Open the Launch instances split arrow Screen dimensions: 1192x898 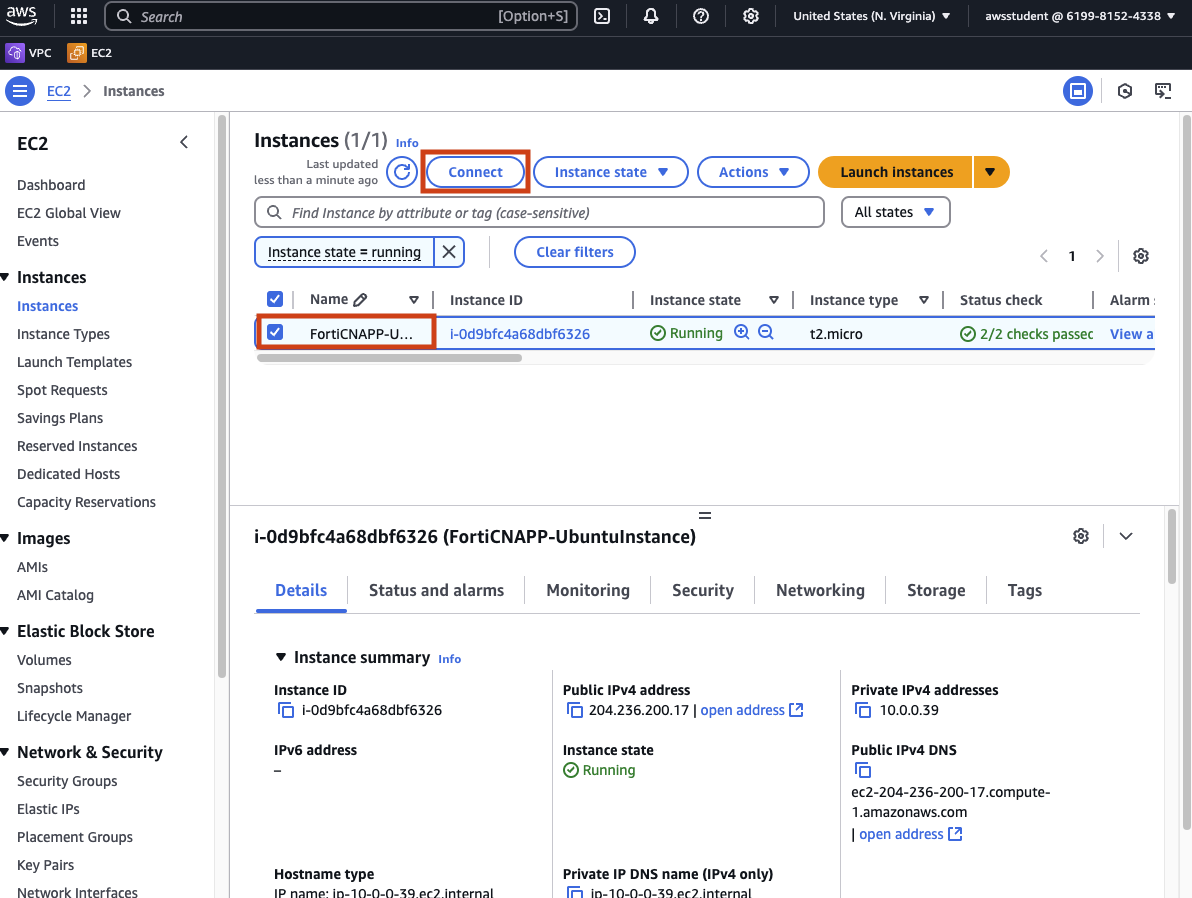991,172
